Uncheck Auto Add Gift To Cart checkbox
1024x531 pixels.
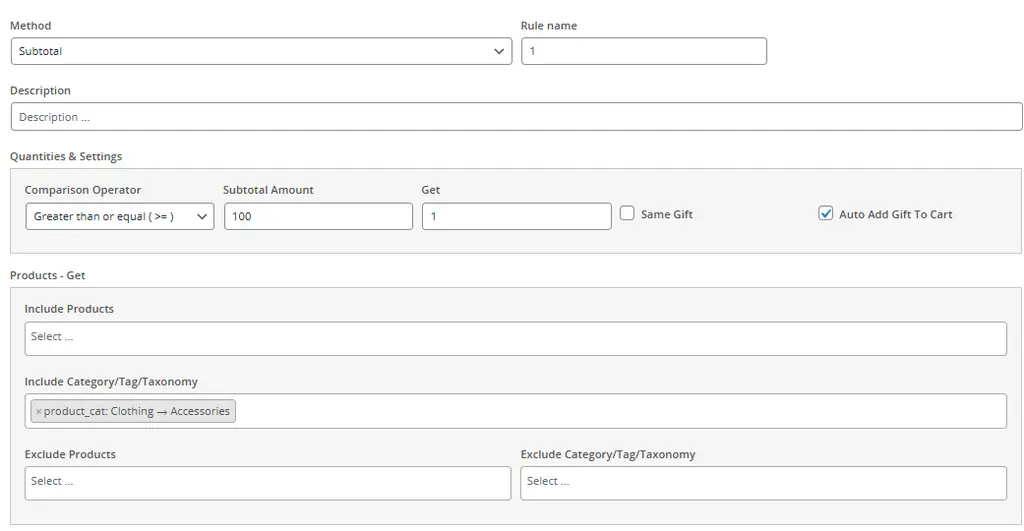[x=825, y=213]
